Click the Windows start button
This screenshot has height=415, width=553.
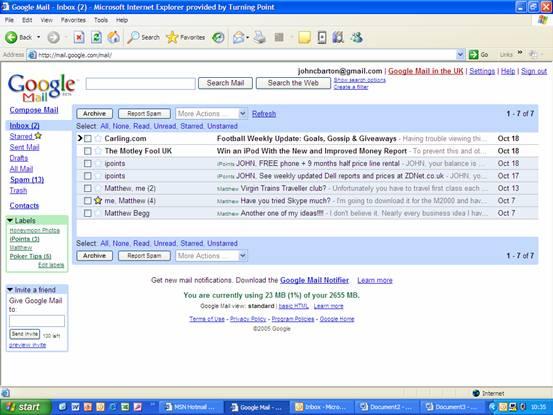25,407
